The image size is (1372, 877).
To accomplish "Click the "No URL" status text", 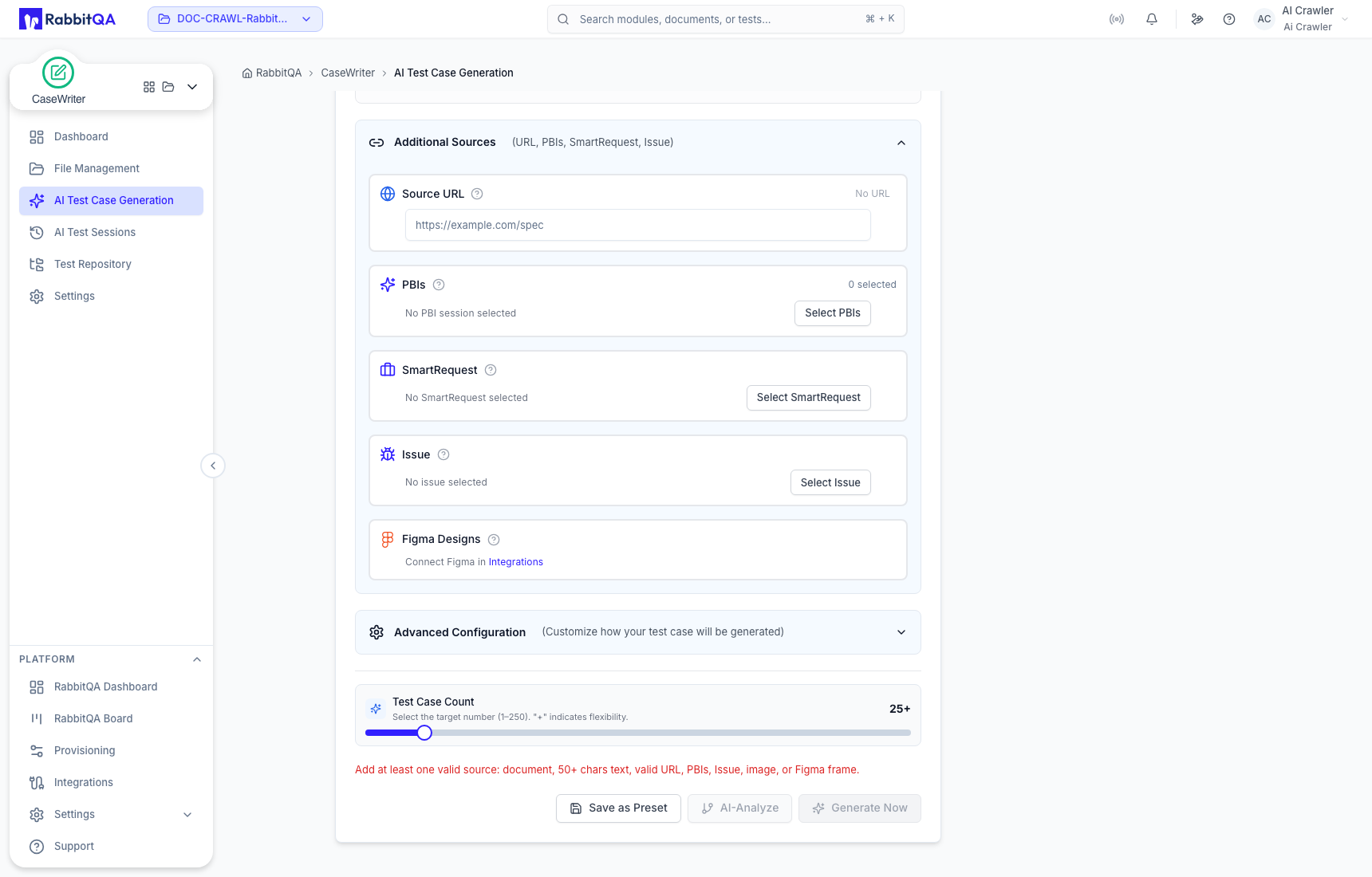I will pos(872,194).
